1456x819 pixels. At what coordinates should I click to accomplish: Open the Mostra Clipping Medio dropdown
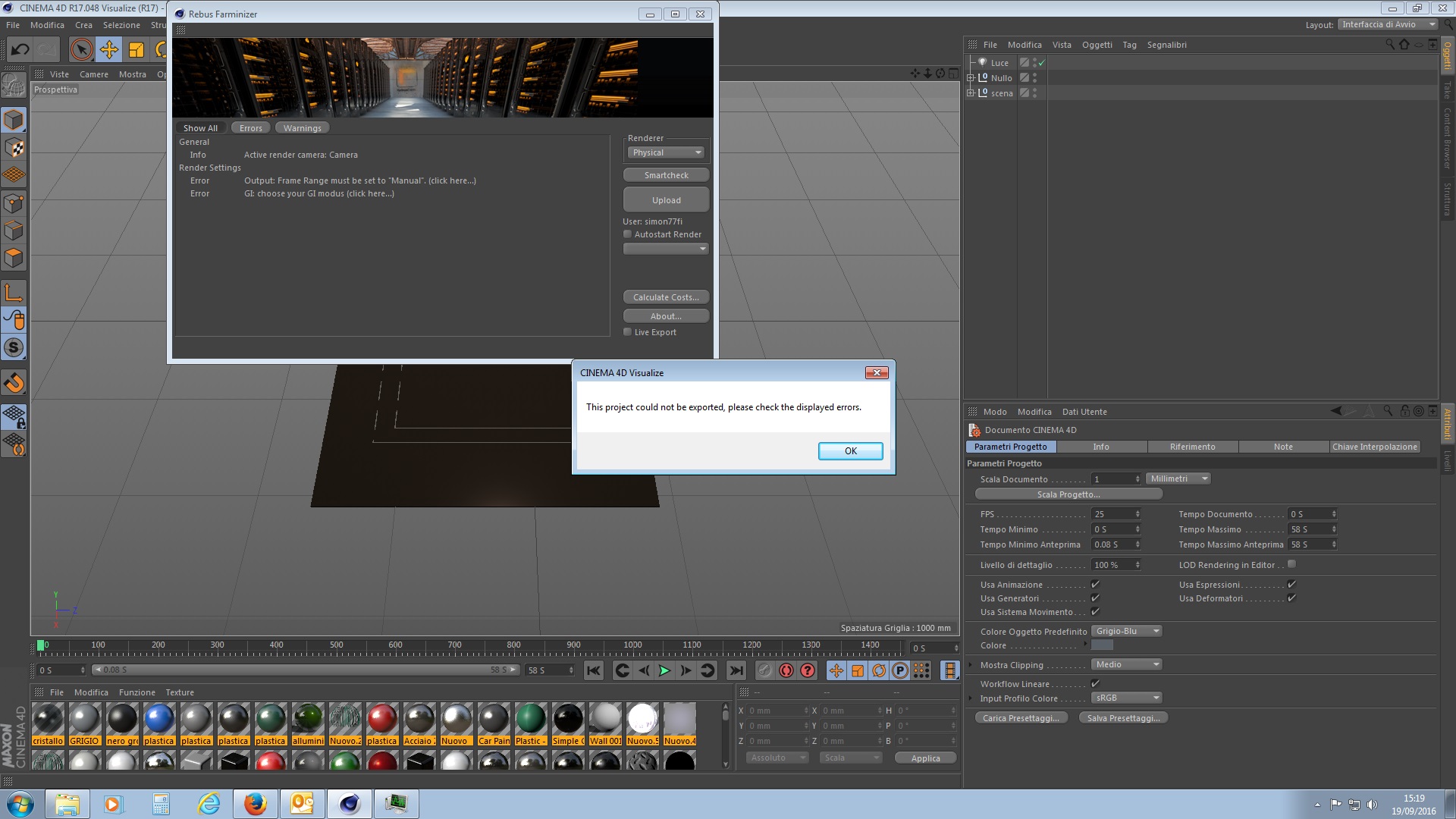[x=1127, y=664]
